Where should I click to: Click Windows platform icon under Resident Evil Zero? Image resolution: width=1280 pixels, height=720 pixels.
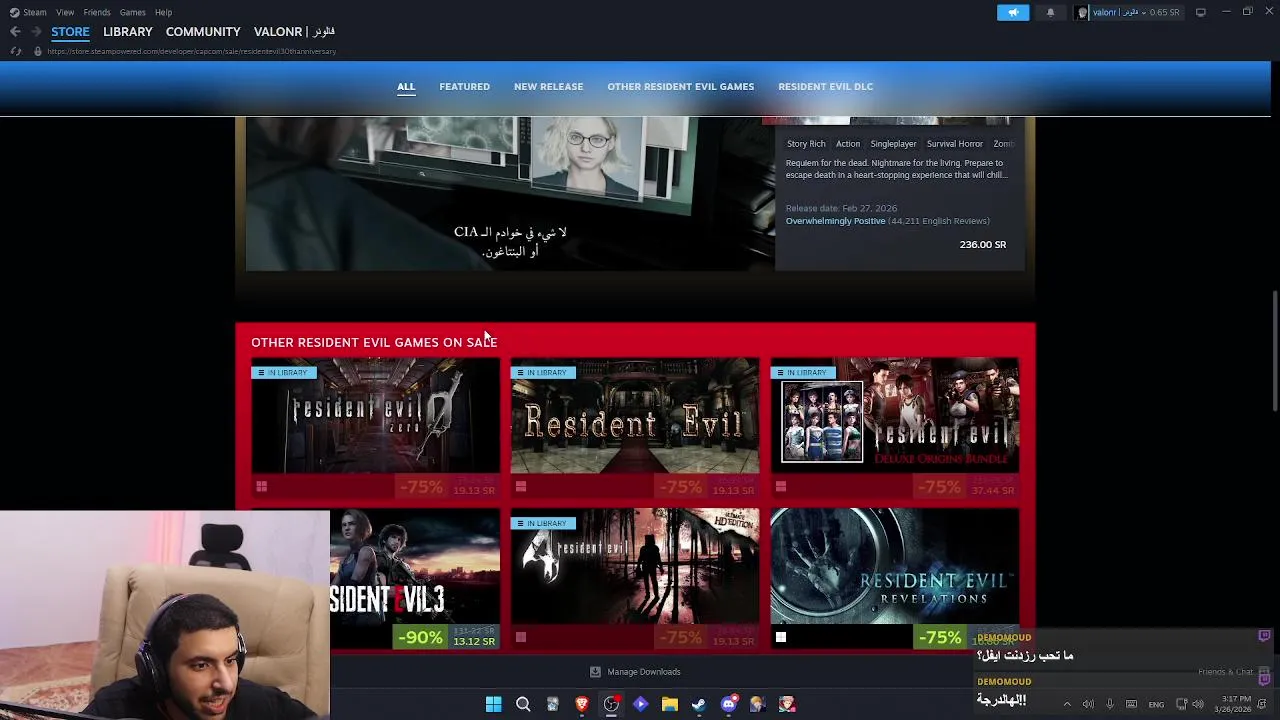click(261, 487)
